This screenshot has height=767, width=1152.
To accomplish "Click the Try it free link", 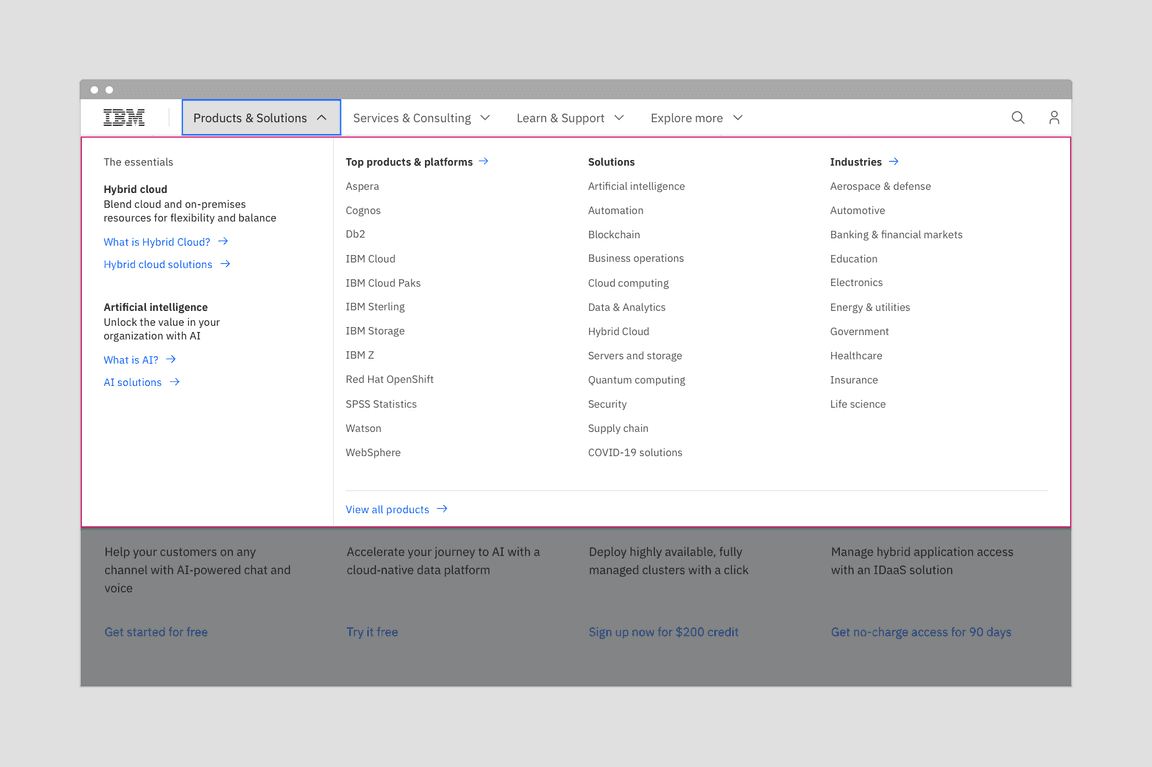I will [x=372, y=631].
